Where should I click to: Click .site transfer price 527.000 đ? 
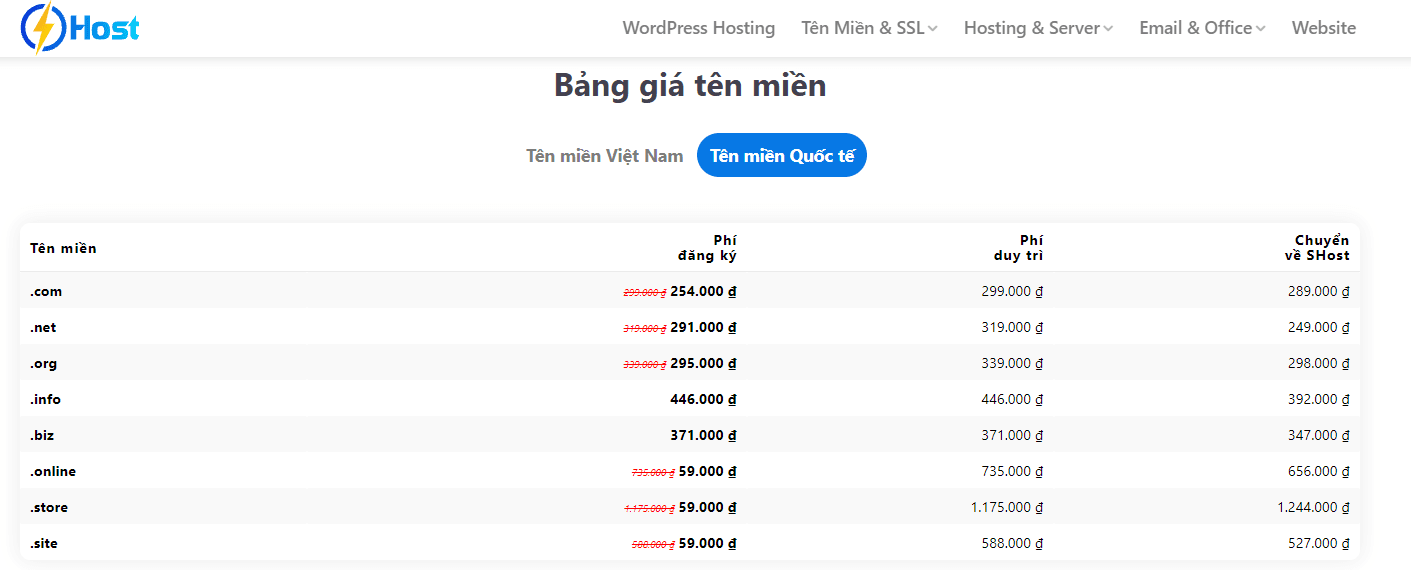[1319, 544]
